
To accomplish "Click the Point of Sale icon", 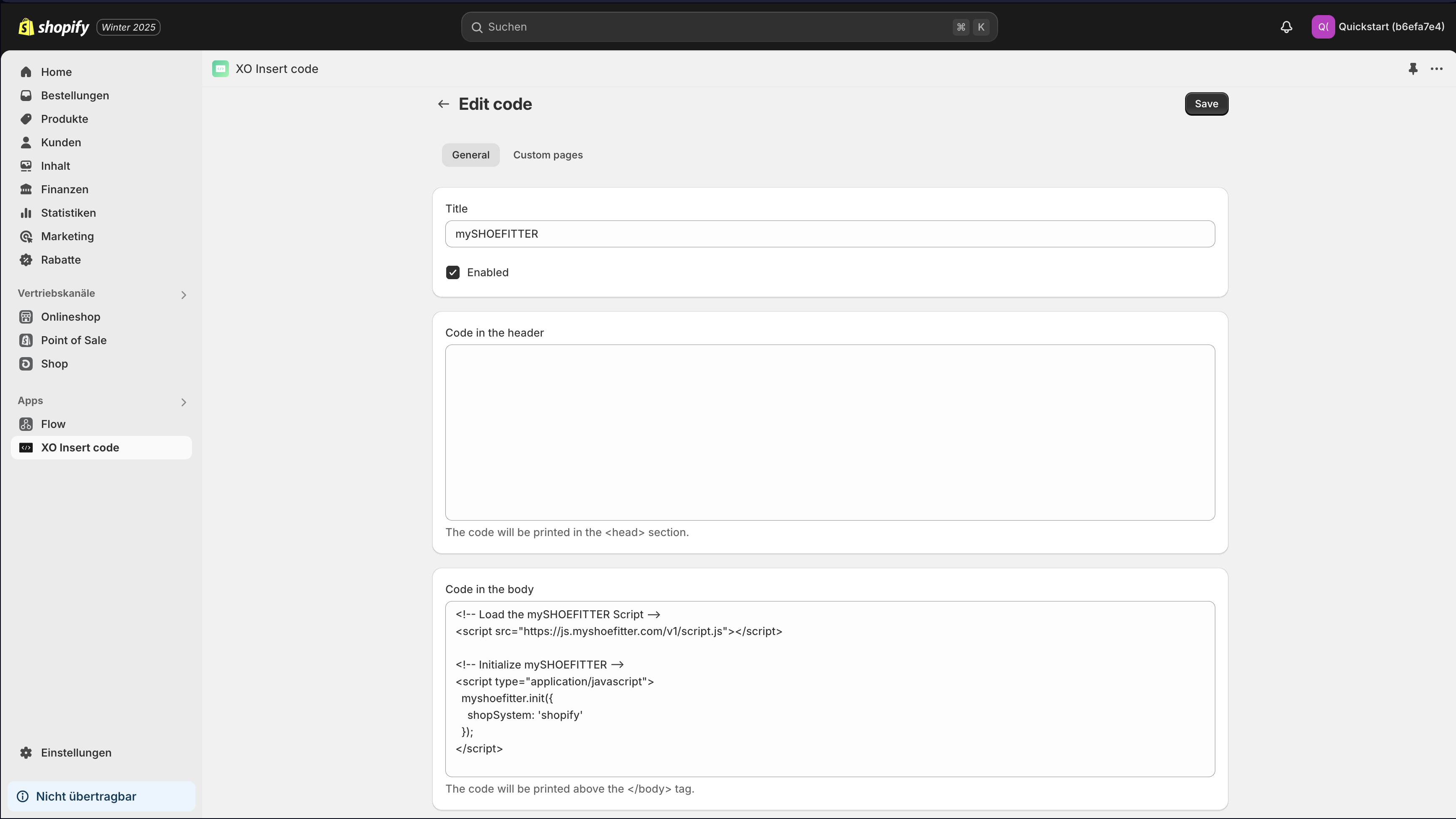I will coord(26,340).
